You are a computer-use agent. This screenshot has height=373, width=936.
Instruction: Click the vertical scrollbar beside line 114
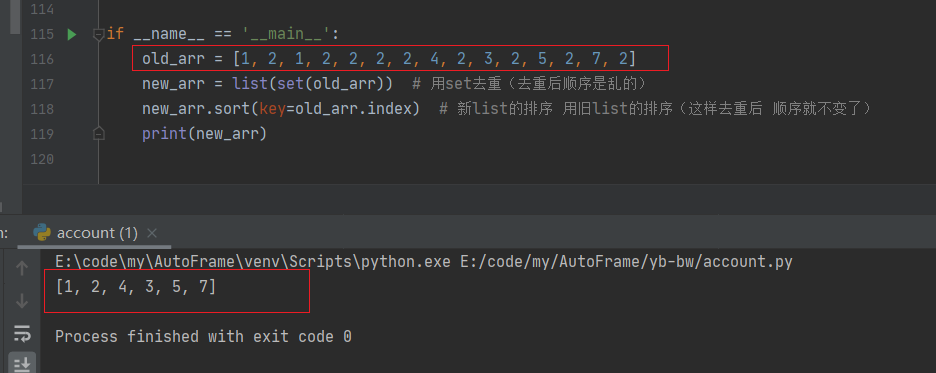[x=15, y=17]
